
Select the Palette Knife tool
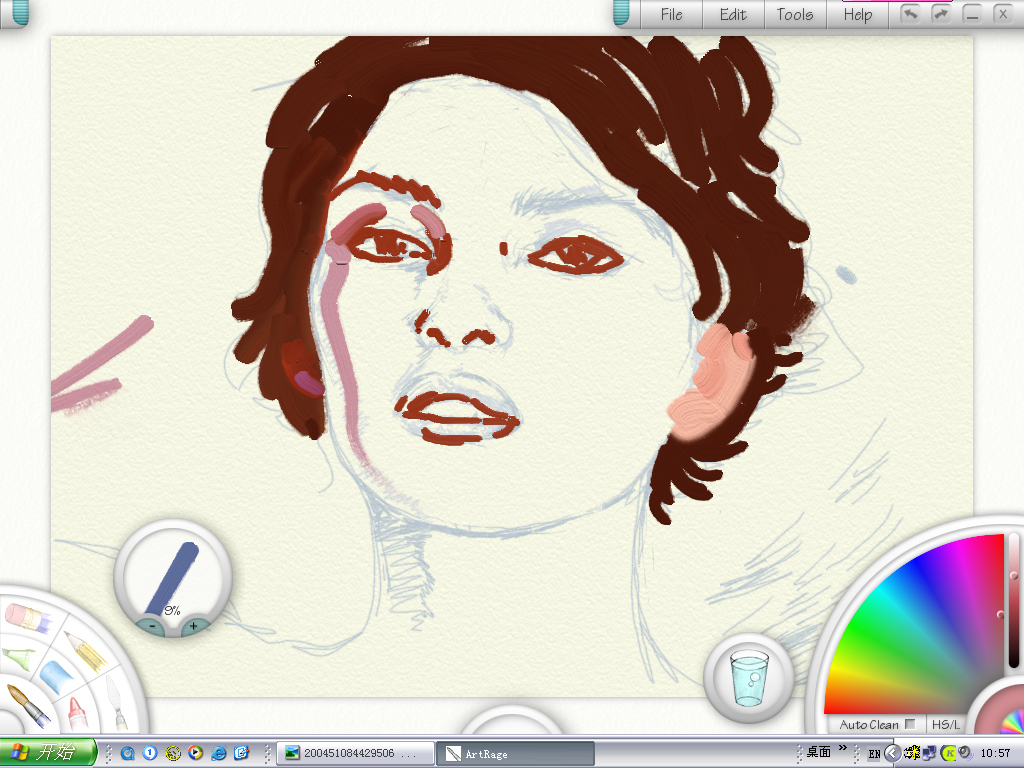(x=116, y=703)
